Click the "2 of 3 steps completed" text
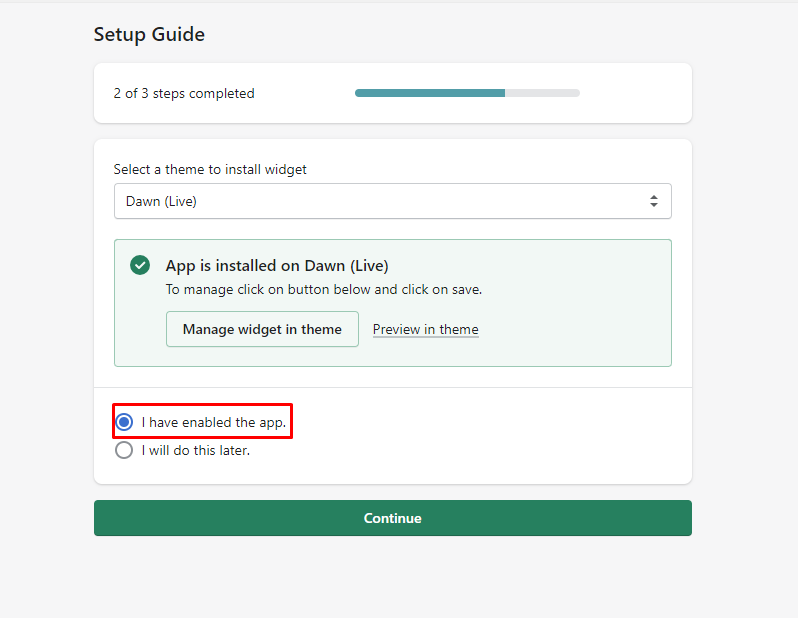The width and height of the screenshot is (798, 618). 184,93
